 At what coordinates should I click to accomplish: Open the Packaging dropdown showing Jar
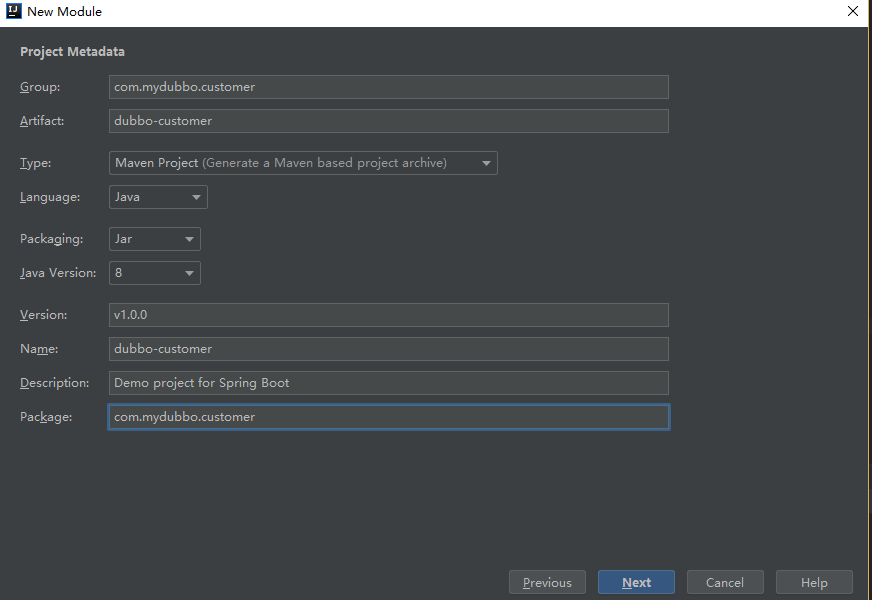tap(155, 239)
